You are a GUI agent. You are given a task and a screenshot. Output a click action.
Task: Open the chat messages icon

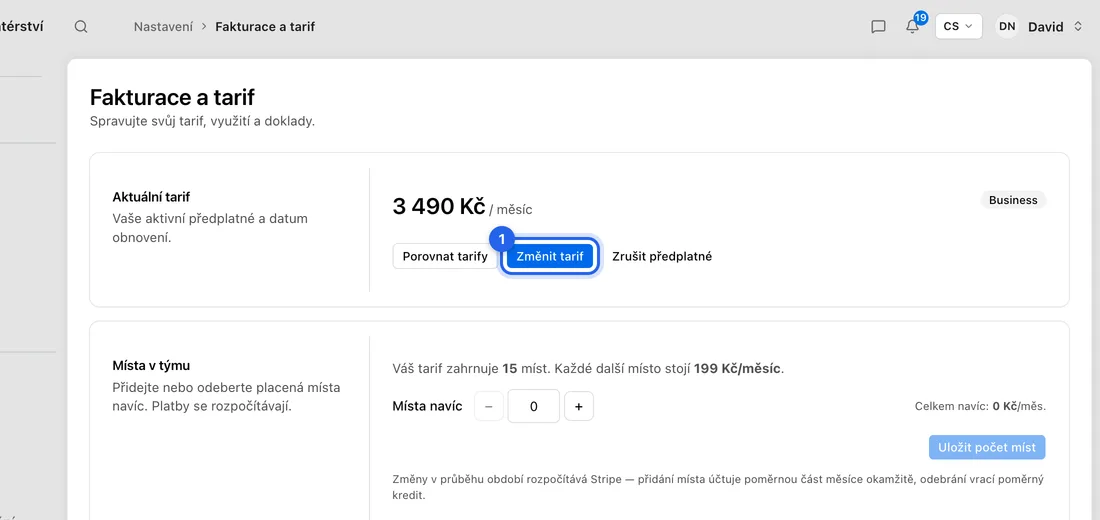878,27
